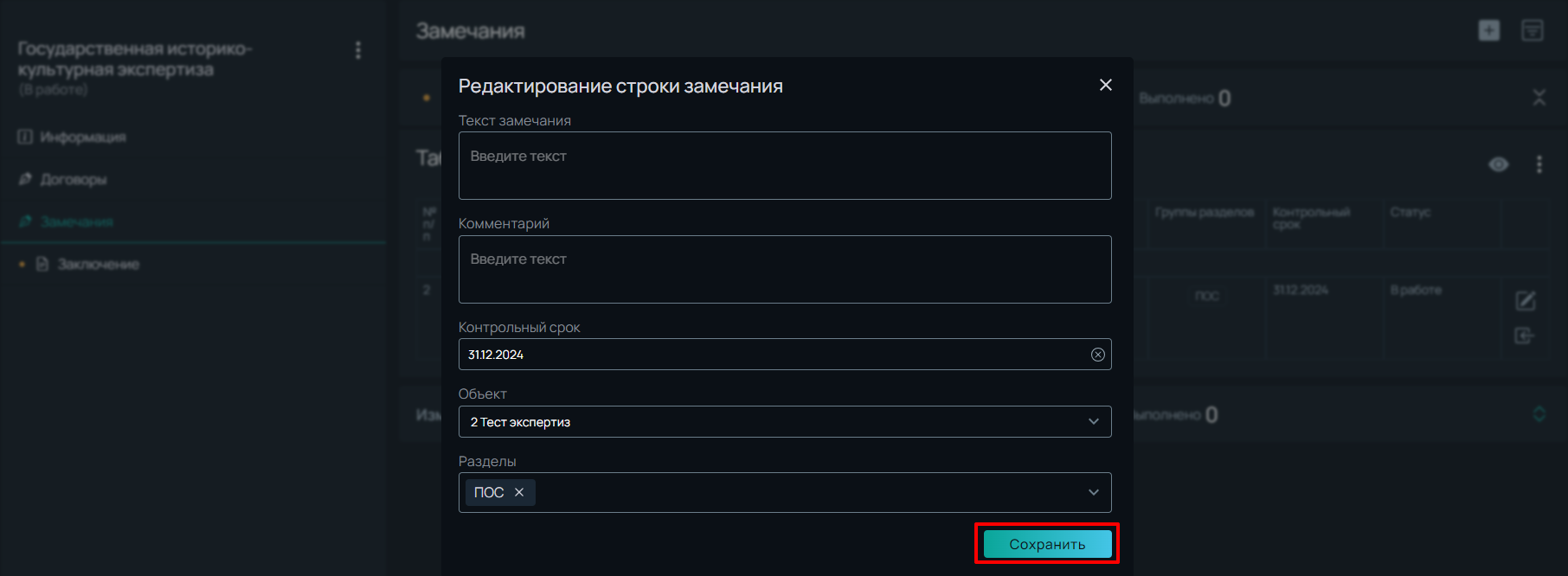
Task: Click the add remark plus icon
Action: click(x=1488, y=30)
